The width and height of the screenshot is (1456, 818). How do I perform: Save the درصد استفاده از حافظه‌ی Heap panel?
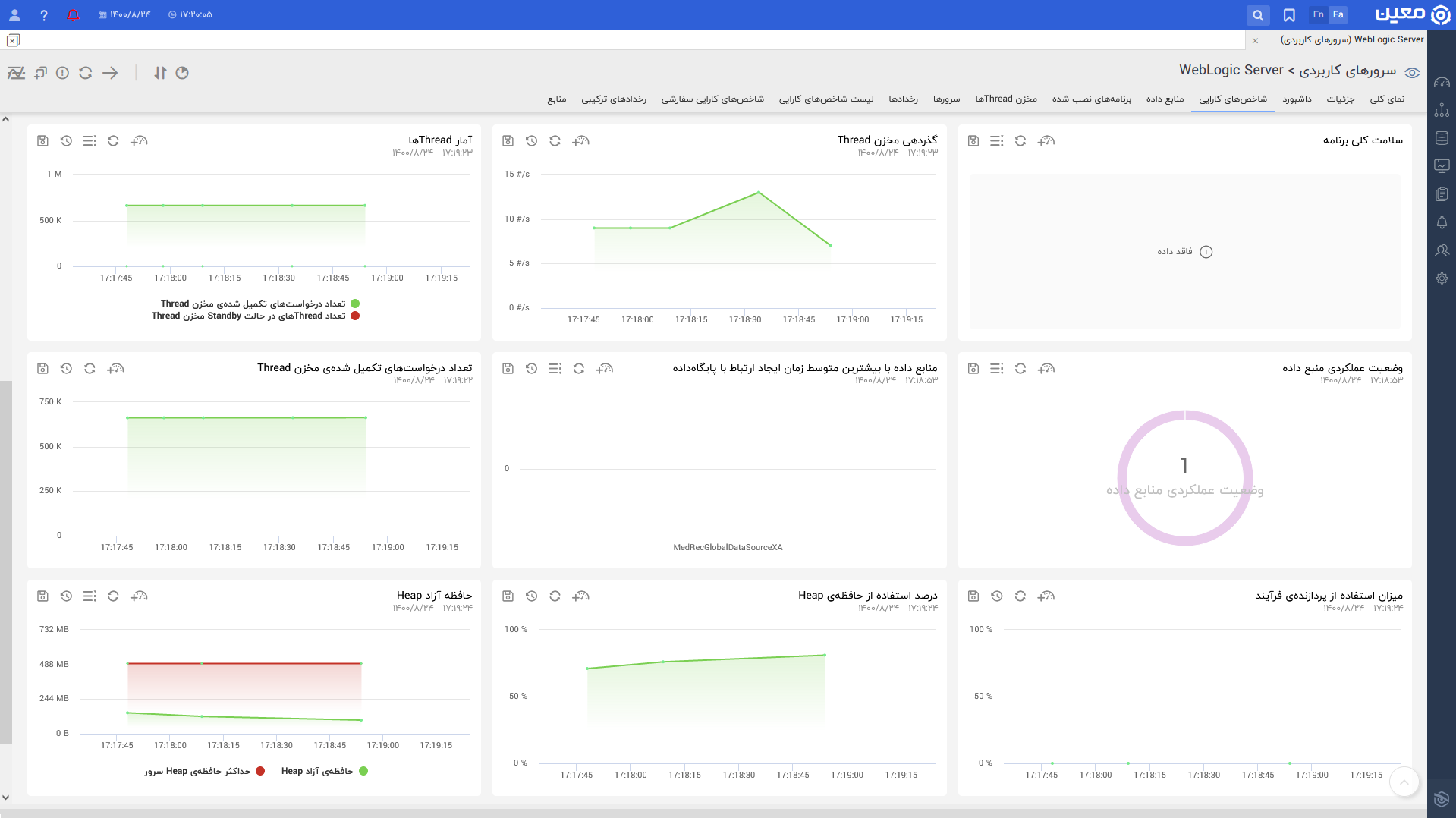pos(508,596)
